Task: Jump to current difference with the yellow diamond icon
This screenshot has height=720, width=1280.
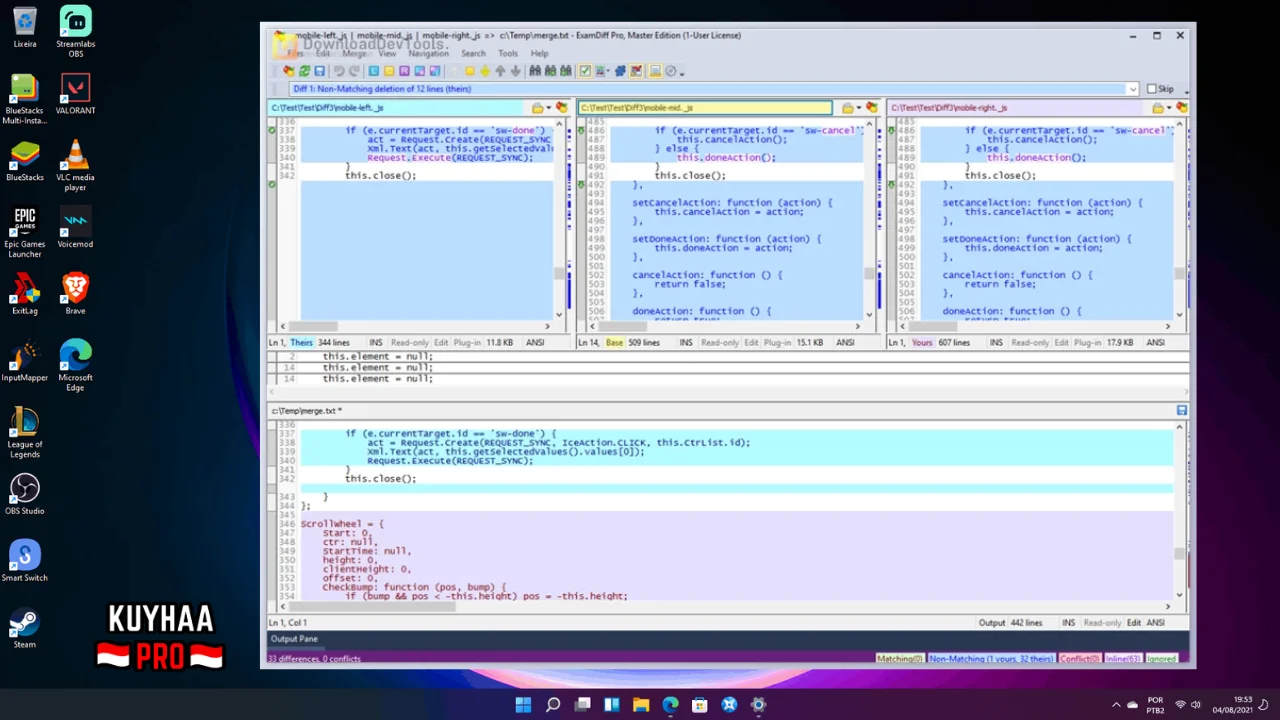Action: click(x=485, y=71)
